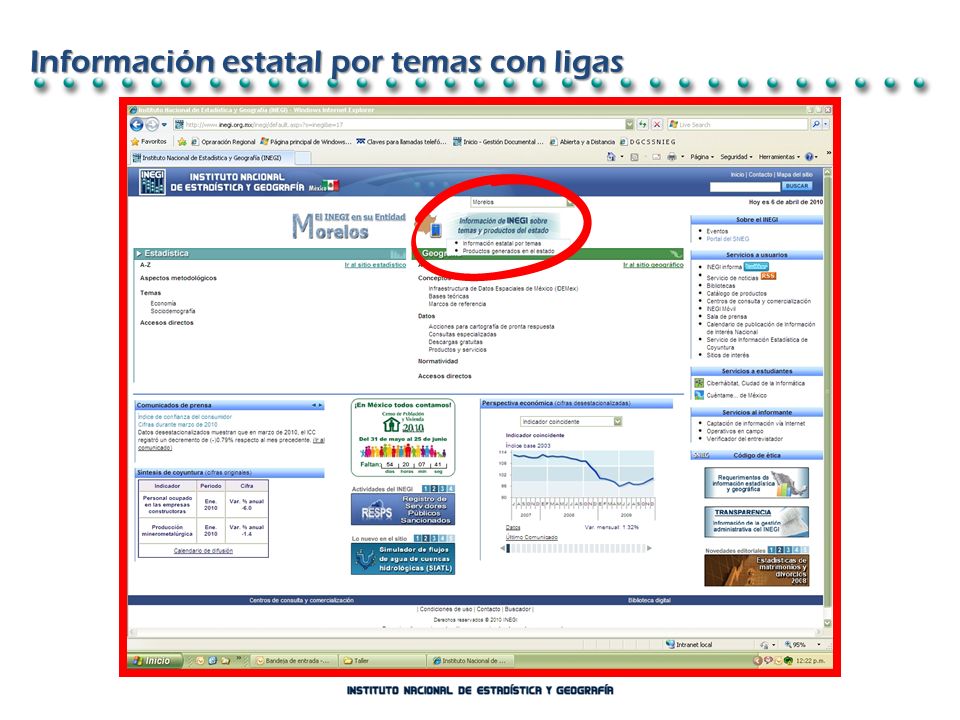Click Información estatal por temas link
960x720 pixels.
tap(502, 243)
